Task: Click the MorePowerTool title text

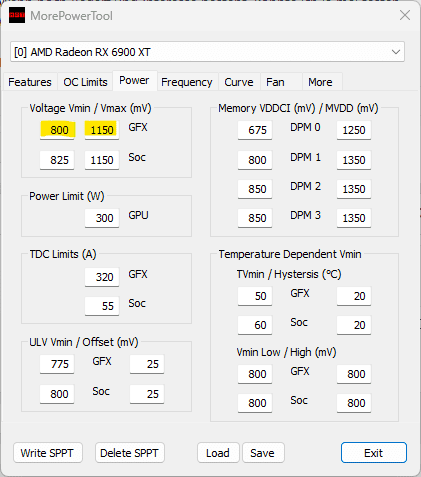Action: coord(71,16)
